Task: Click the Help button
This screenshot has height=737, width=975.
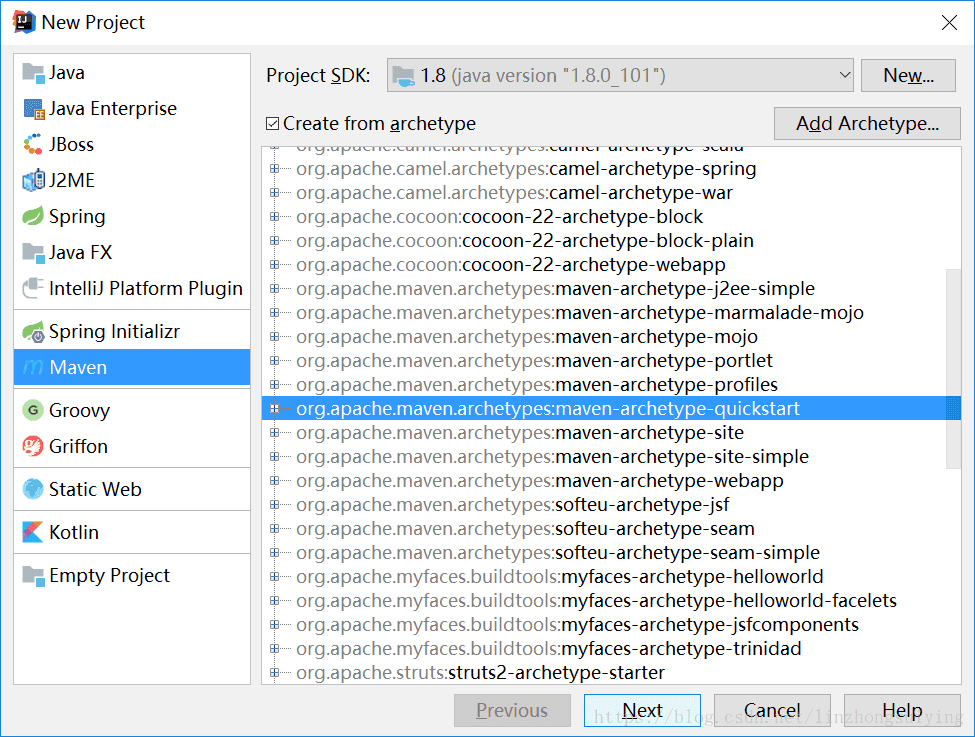Action: (902, 710)
